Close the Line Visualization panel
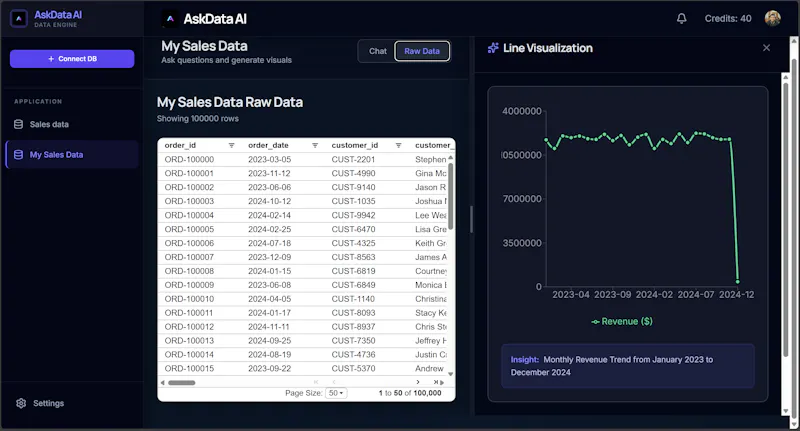Image resolution: width=800 pixels, height=431 pixels. click(766, 47)
